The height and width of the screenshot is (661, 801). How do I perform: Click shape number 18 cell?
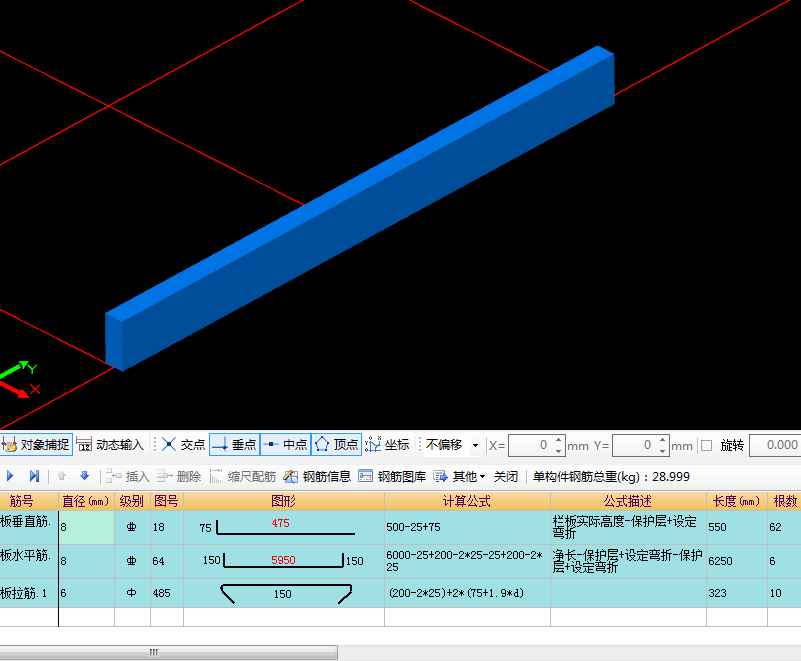(167, 527)
